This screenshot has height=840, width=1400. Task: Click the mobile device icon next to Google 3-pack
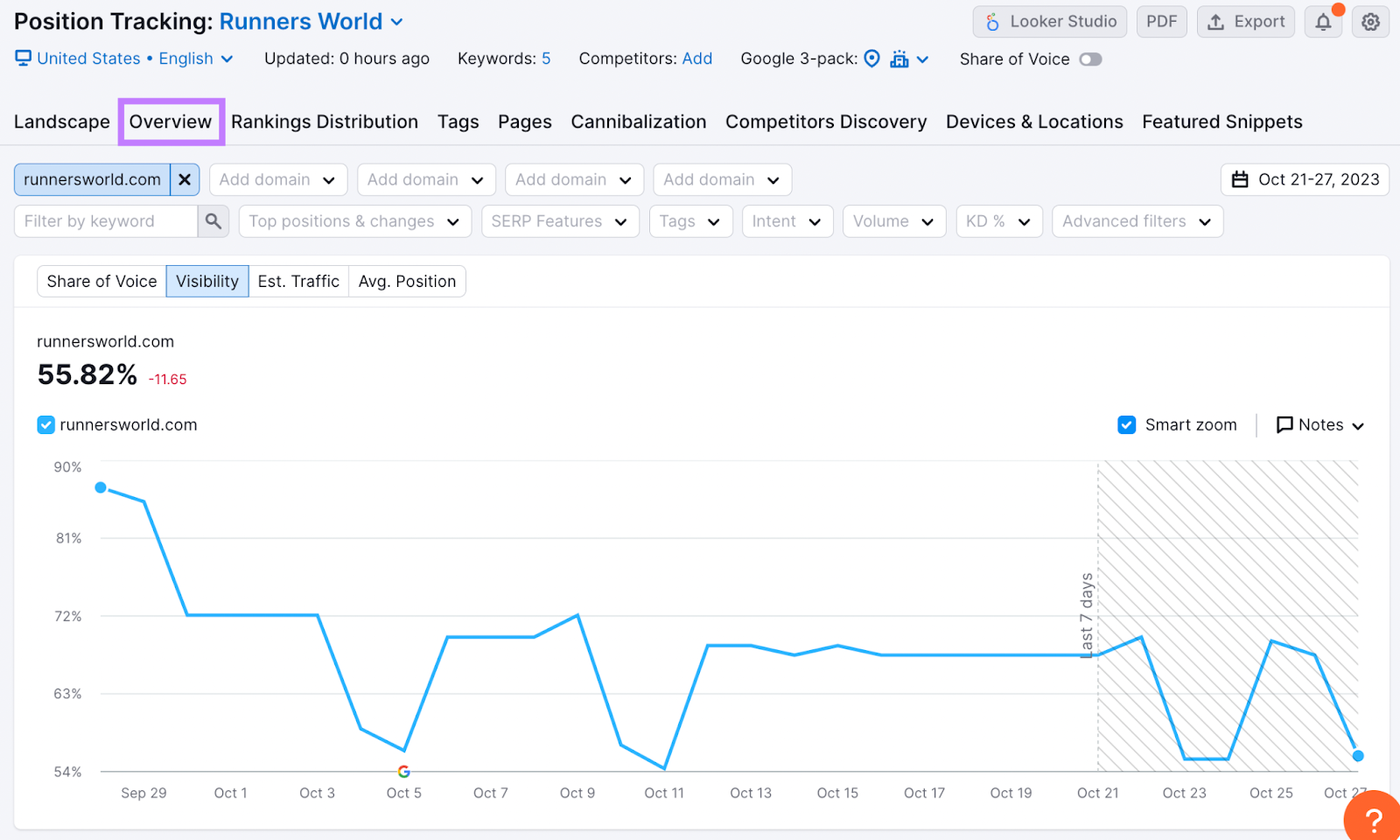coord(901,59)
